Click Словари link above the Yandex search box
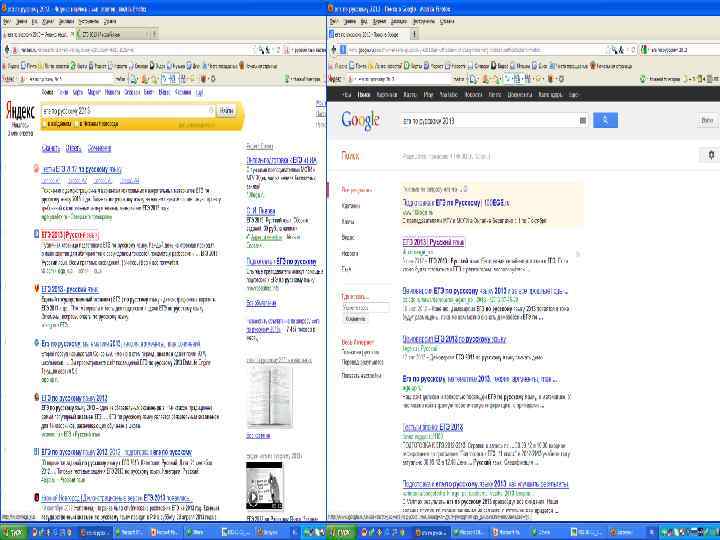The width and height of the screenshot is (720, 540). tap(132, 92)
